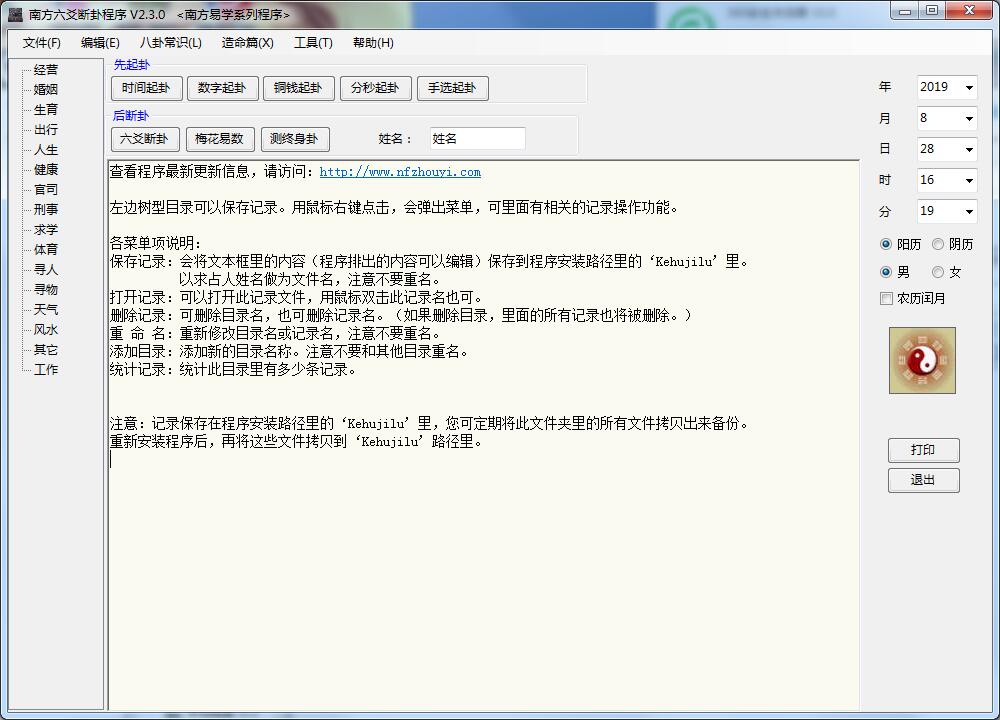Open the 帮助(H) menu

[x=373, y=43]
